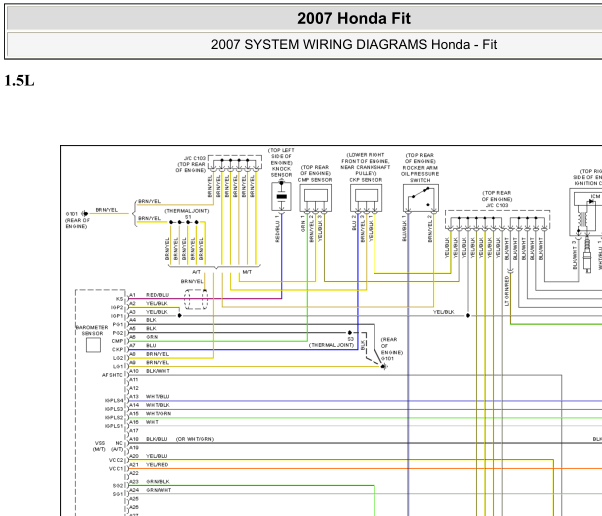Click pin A16 WHT wire label
Image resolution: width=602 pixels, height=516 pixels.
pyautogui.click(x=152, y=422)
